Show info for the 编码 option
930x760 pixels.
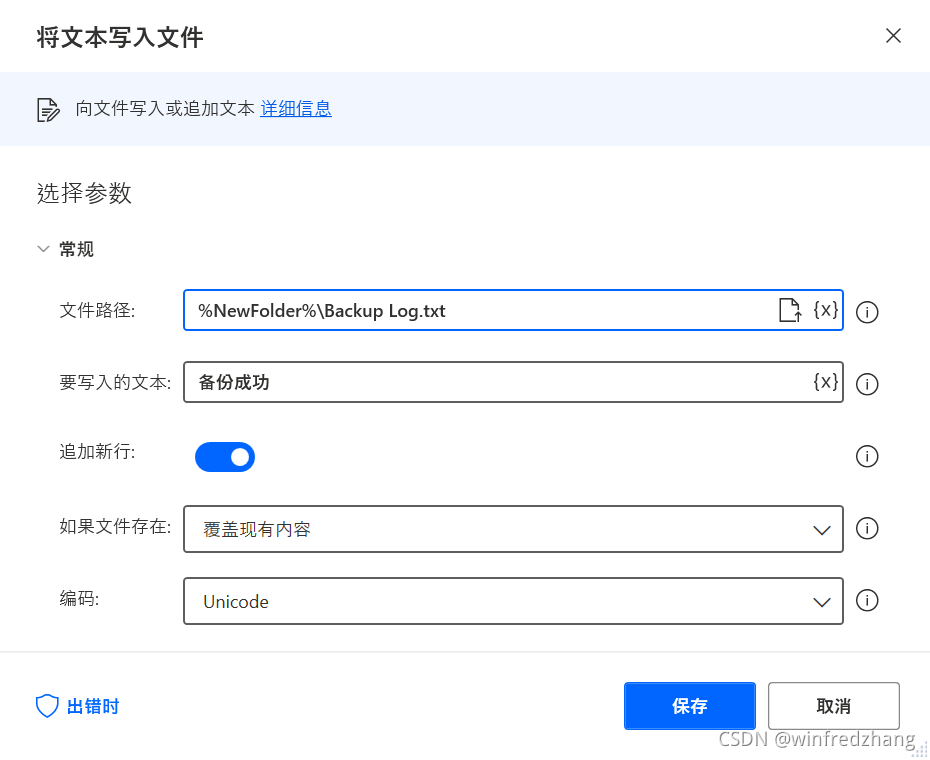click(867, 600)
